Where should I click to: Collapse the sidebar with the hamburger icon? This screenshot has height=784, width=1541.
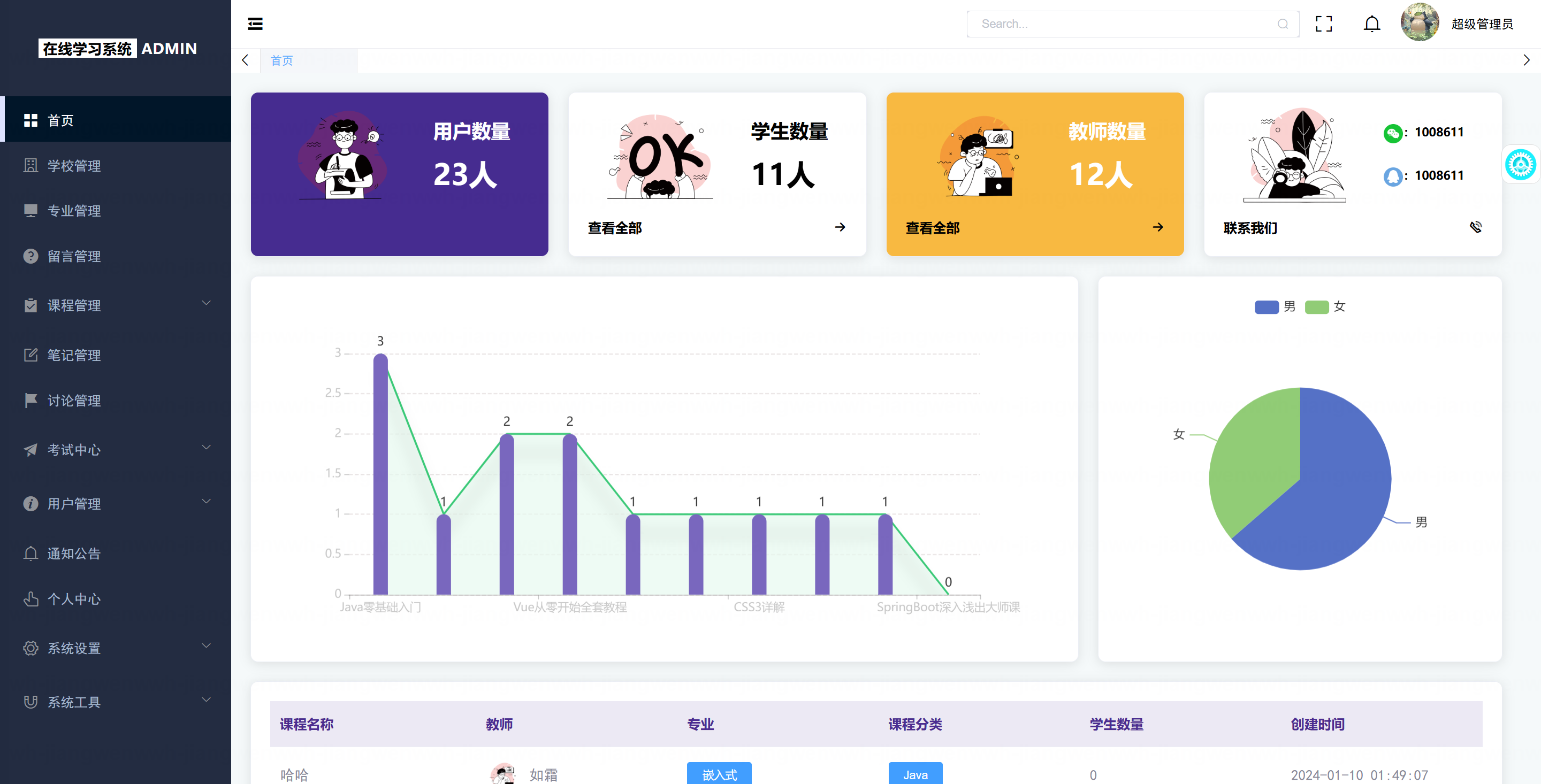tap(255, 24)
